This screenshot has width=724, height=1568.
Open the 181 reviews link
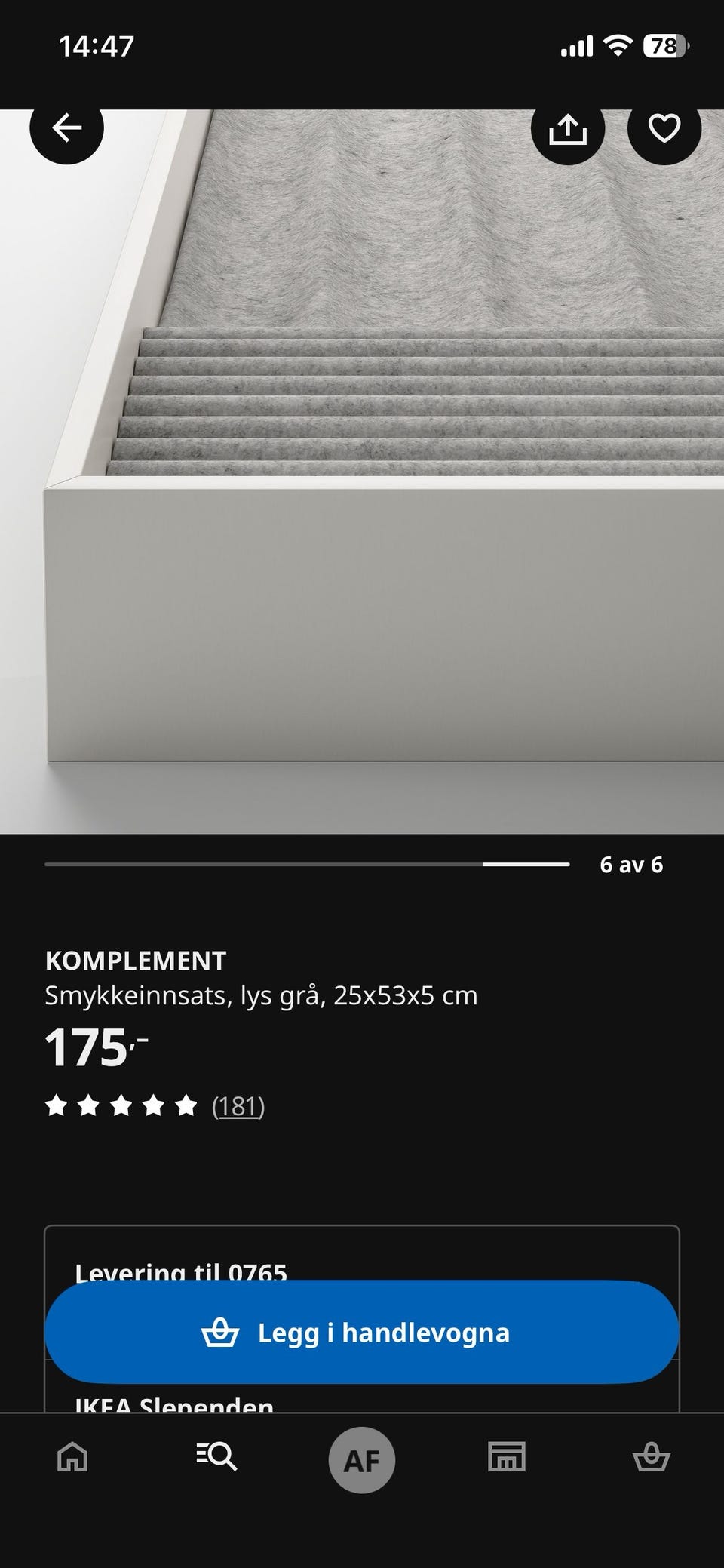pyautogui.click(x=238, y=1106)
